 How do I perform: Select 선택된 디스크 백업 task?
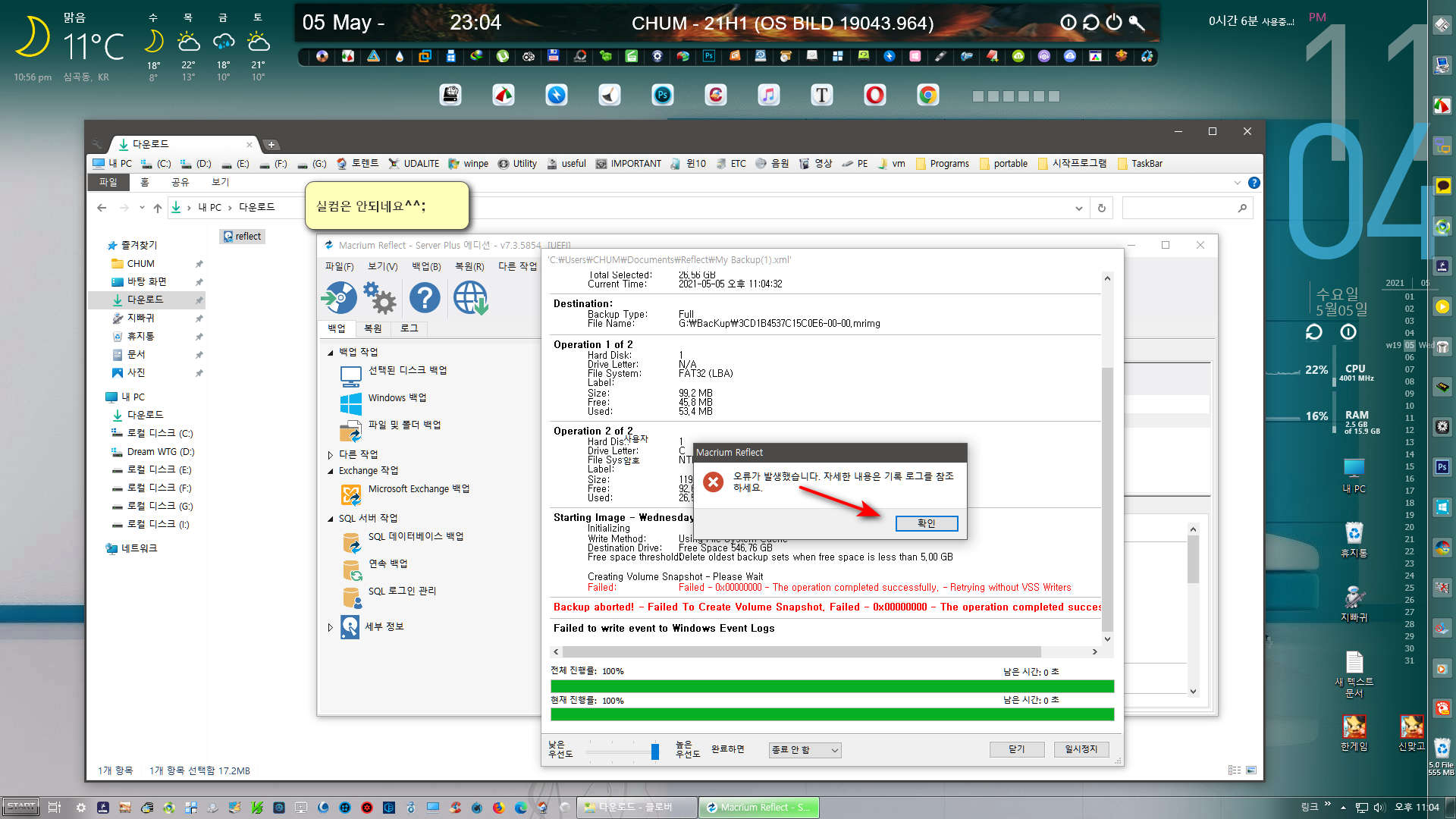(x=407, y=370)
